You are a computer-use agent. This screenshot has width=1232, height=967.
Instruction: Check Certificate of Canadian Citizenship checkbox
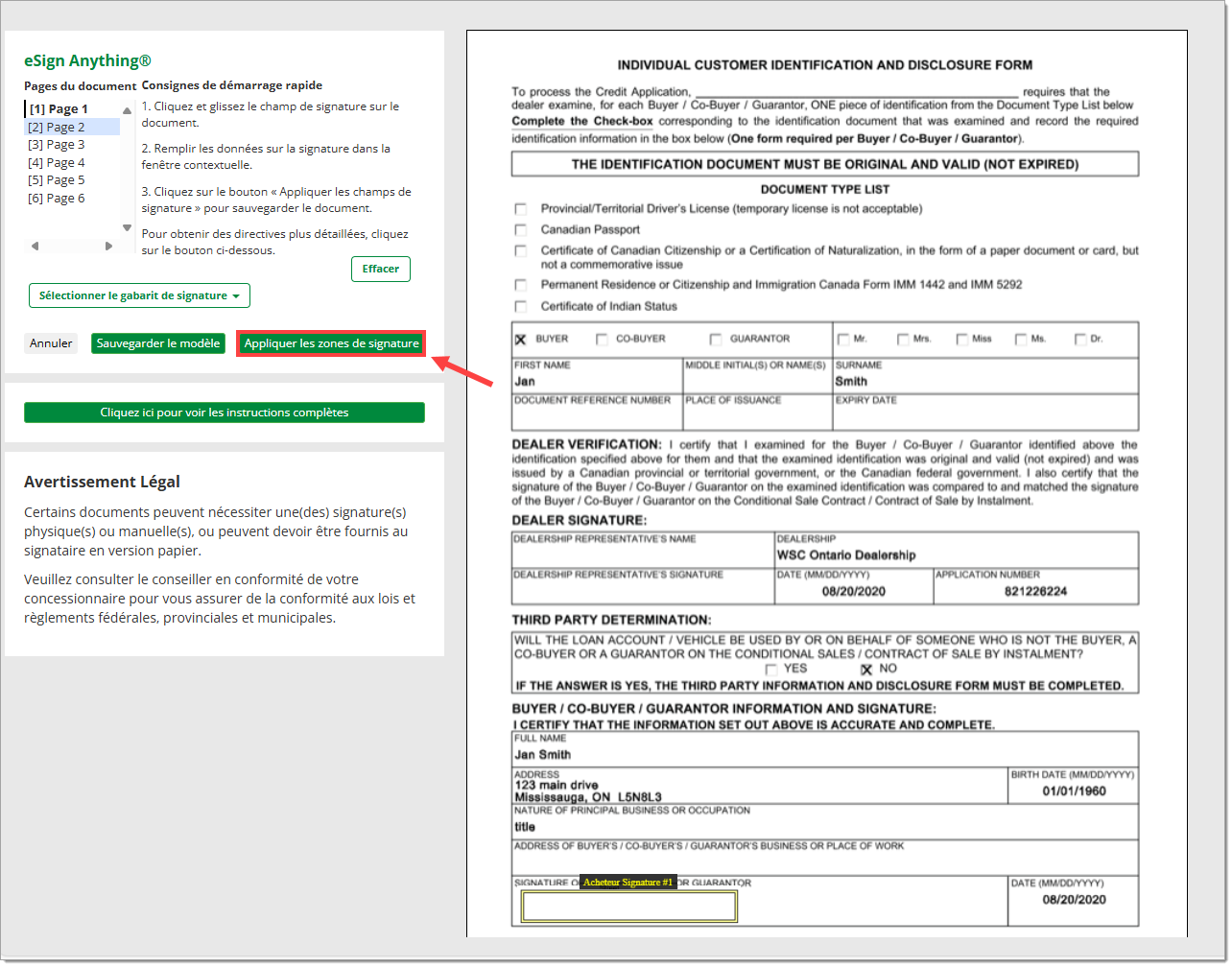[521, 251]
